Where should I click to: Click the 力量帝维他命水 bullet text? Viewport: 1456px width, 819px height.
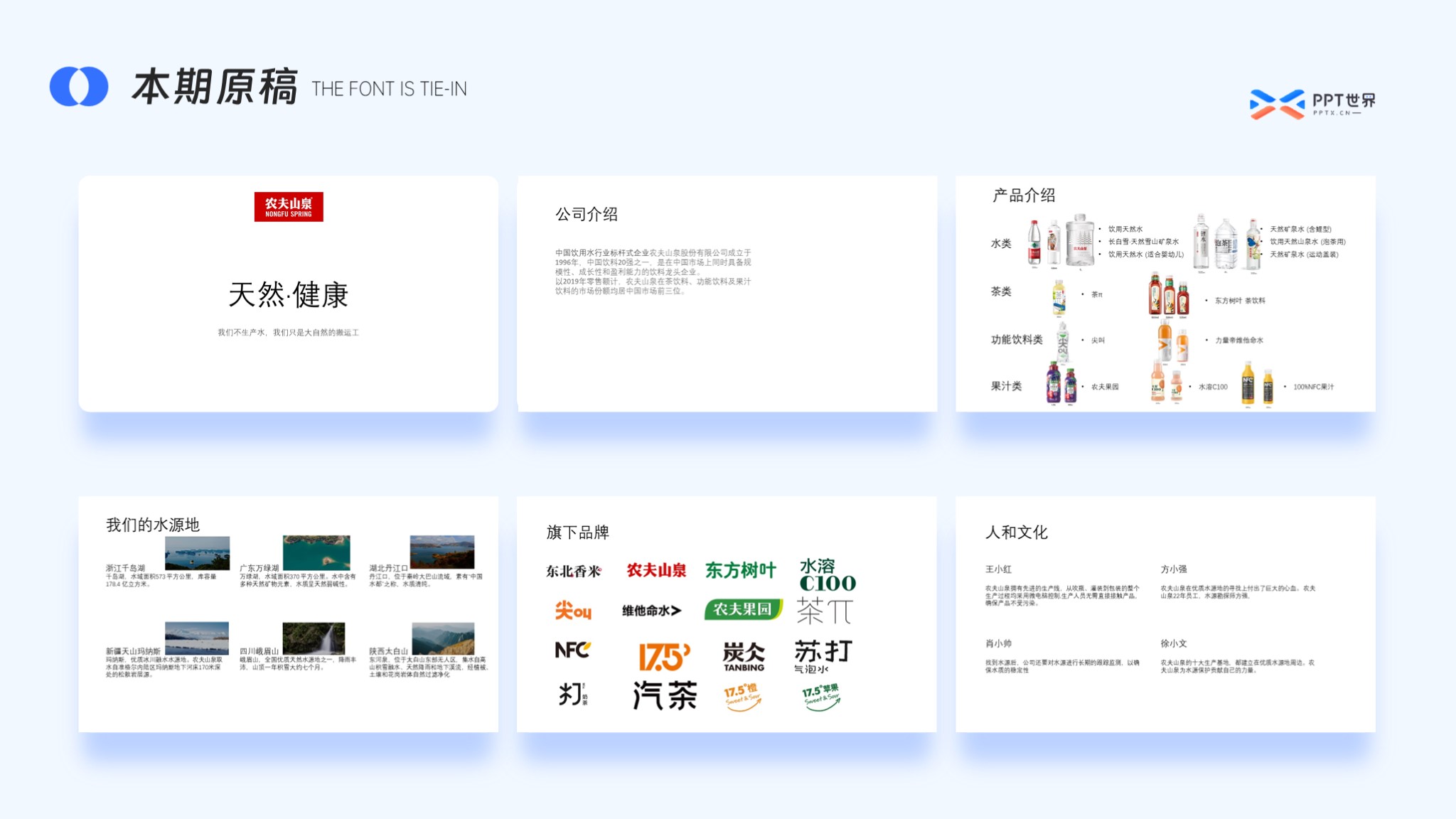point(1239,341)
